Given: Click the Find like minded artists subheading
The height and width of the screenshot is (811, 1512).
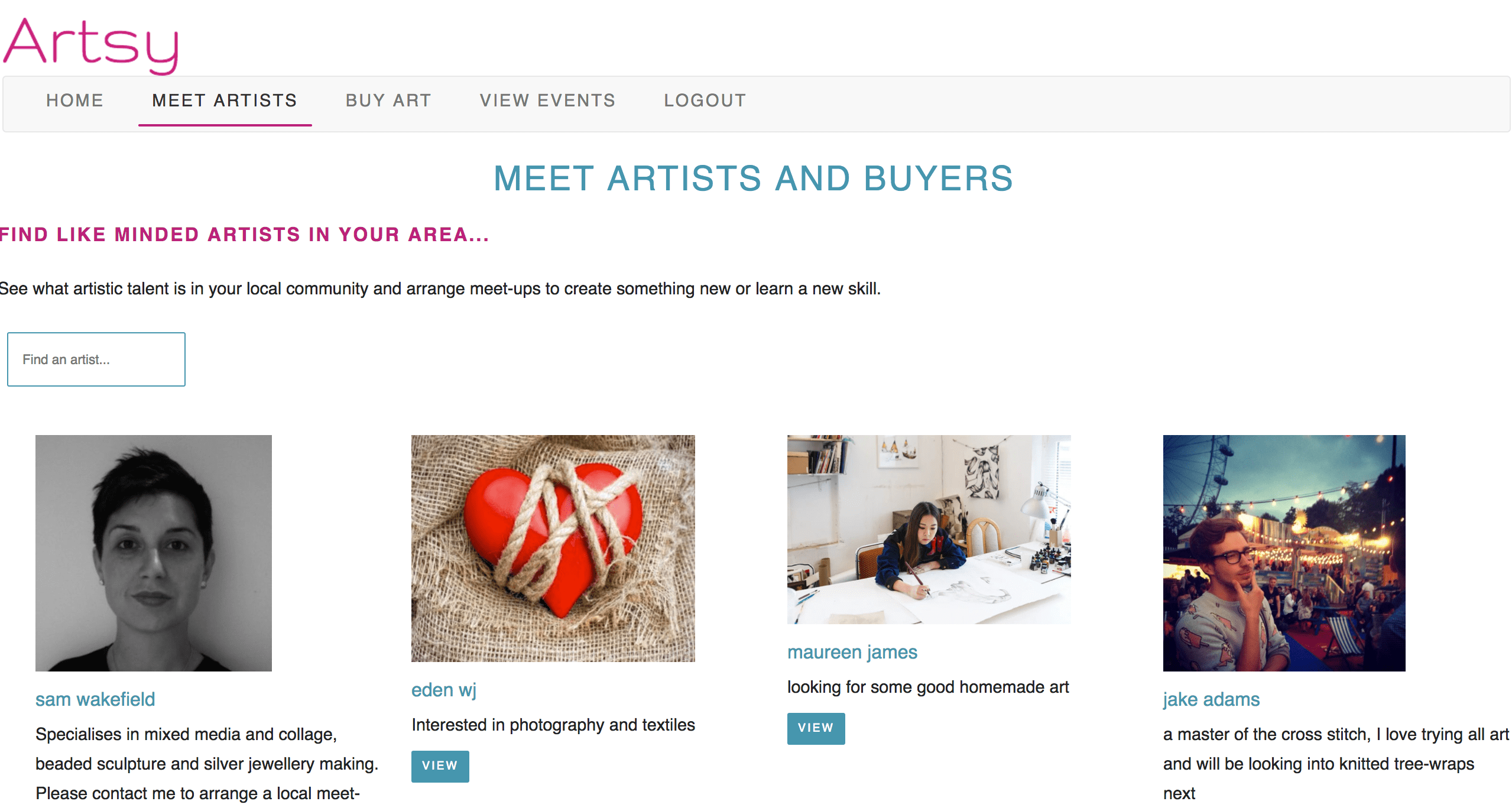Looking at the screenshot, I should (244, 235).
